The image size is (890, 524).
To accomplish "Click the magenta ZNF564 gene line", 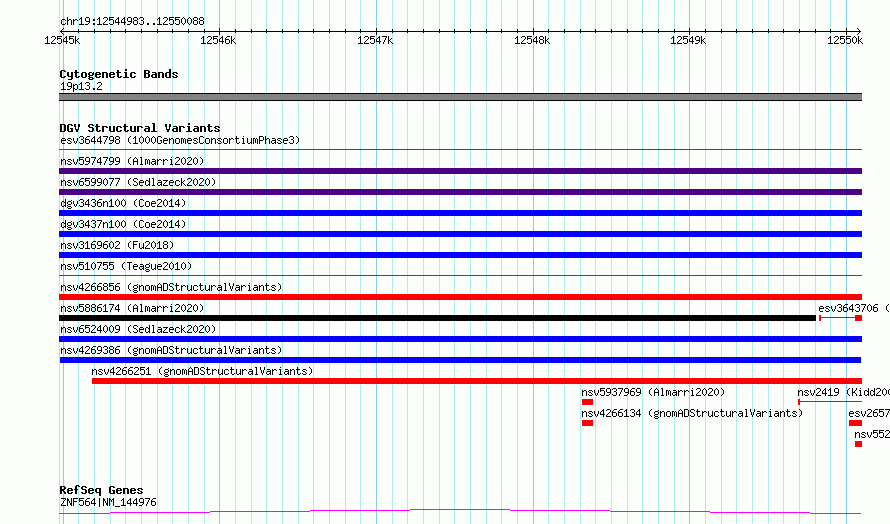I will (460, 512).
